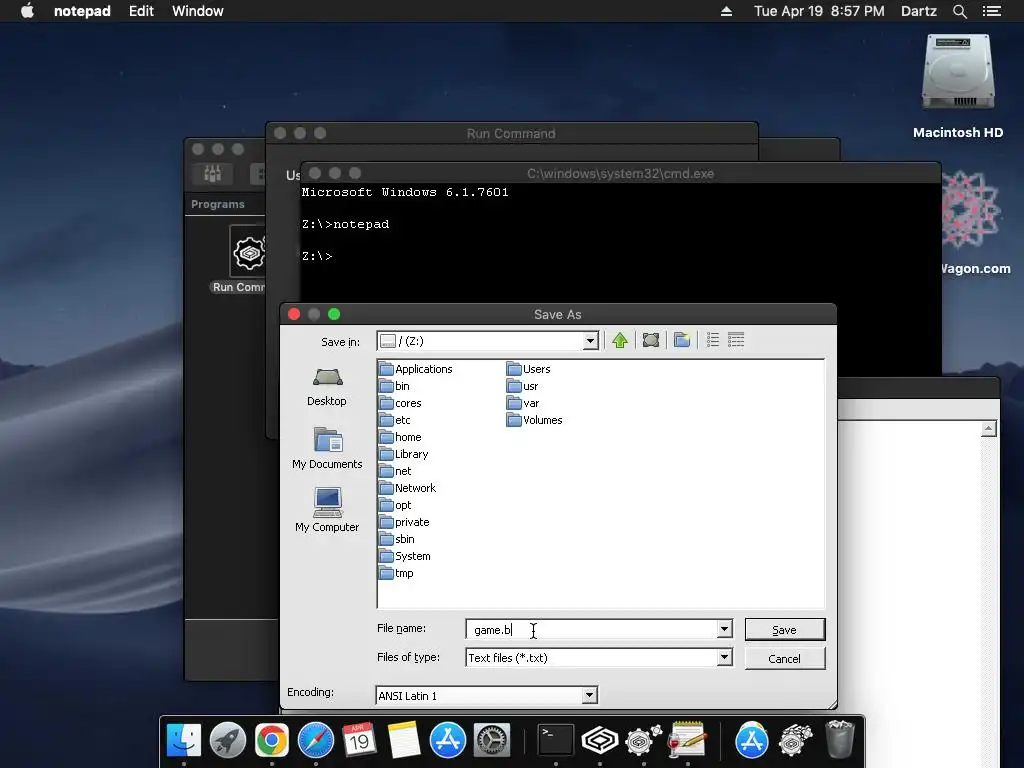
Task: Select the System folder
Action: tap(406, 556)
